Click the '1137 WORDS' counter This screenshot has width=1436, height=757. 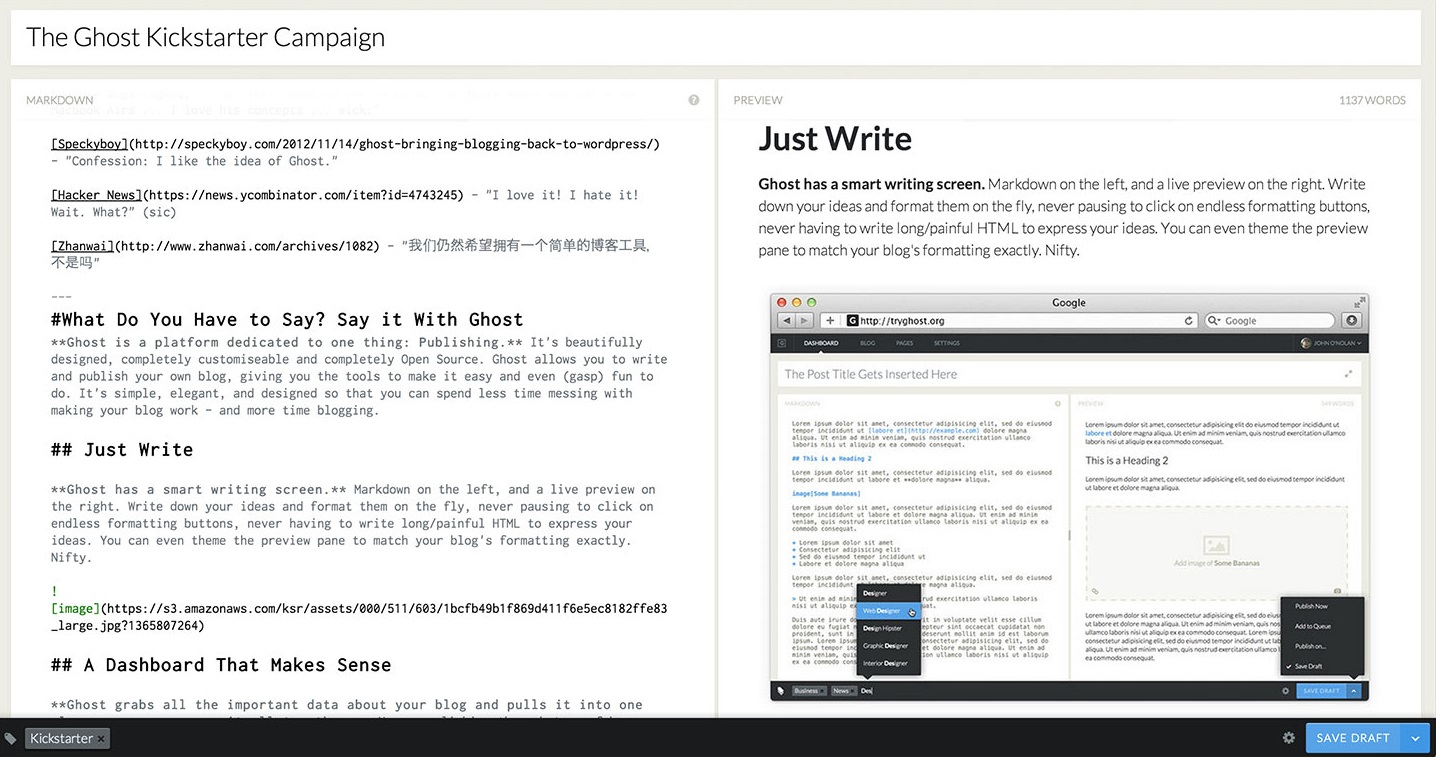(x=1372, y=100)
